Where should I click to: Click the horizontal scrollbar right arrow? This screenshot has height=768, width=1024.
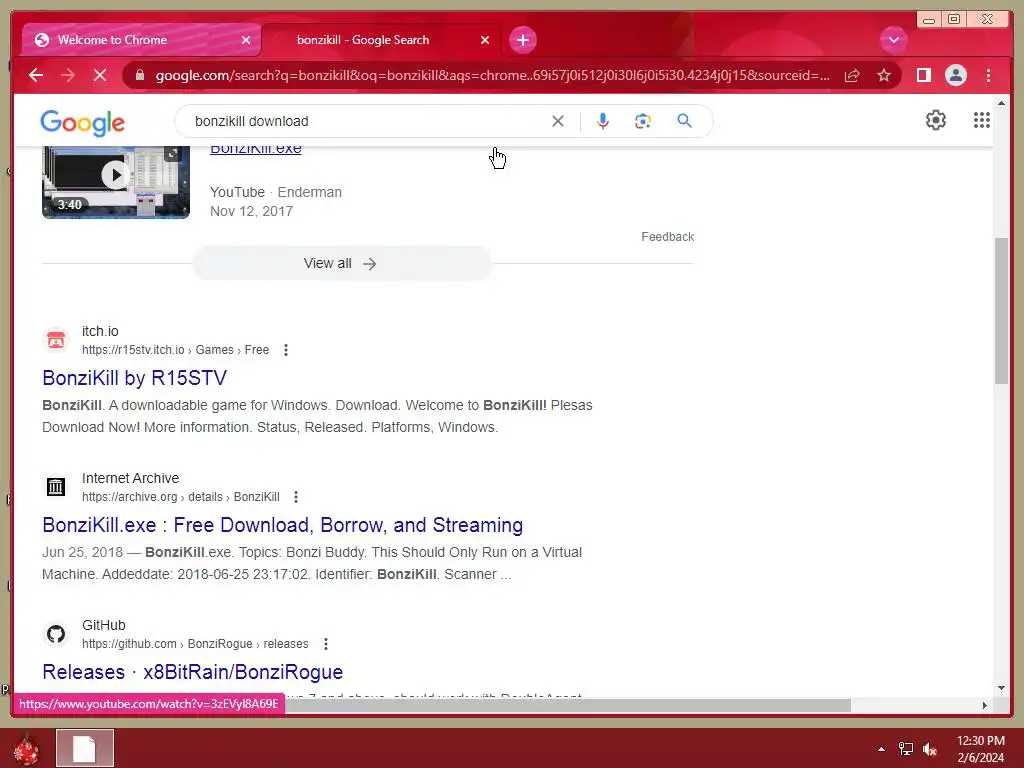(985, 705)
